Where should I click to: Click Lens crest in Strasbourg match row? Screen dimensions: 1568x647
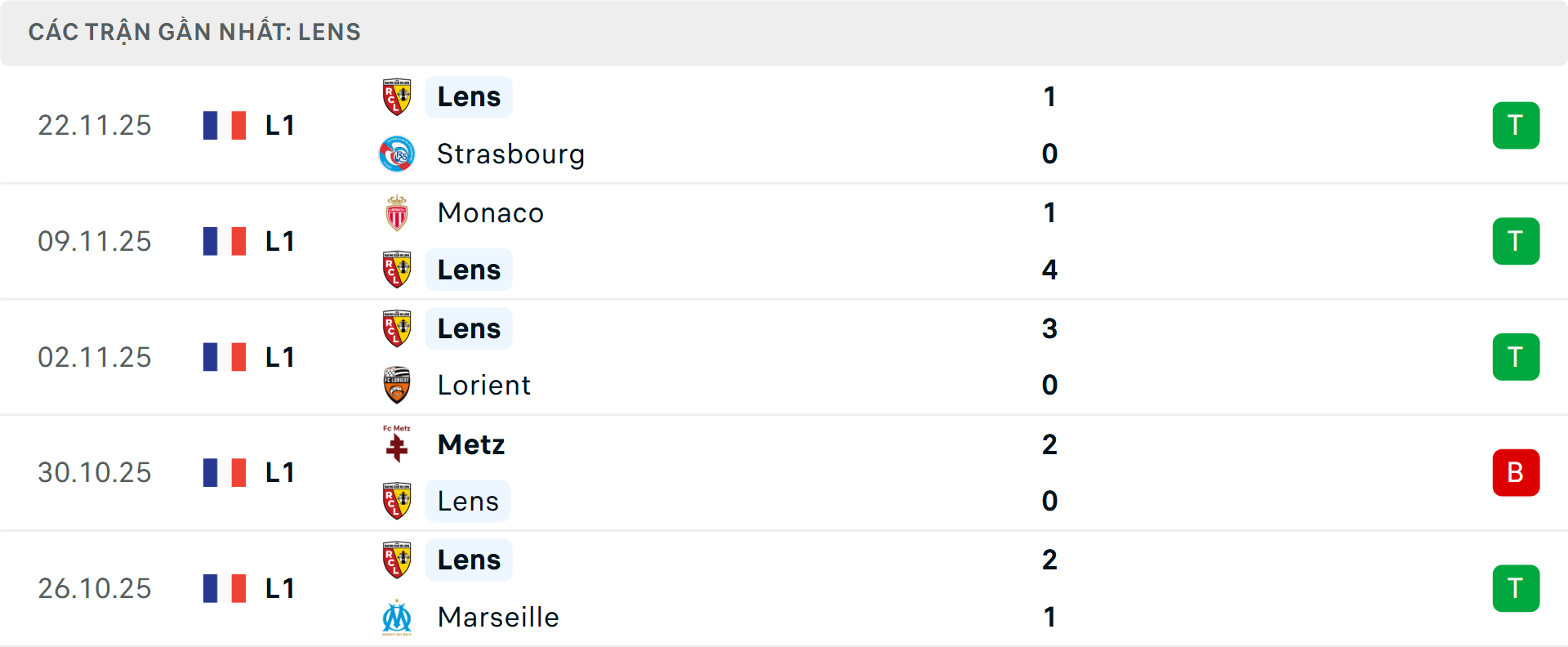(x=397, y=97)
